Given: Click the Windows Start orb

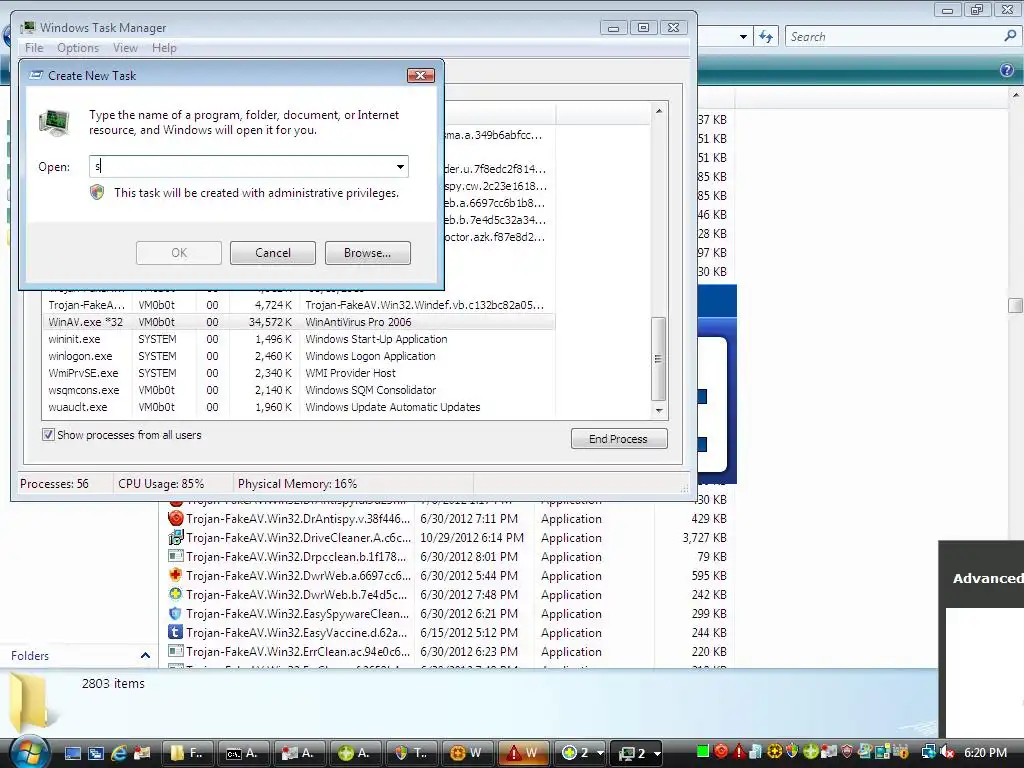Looking at the screenshot, I should point(29,752).
